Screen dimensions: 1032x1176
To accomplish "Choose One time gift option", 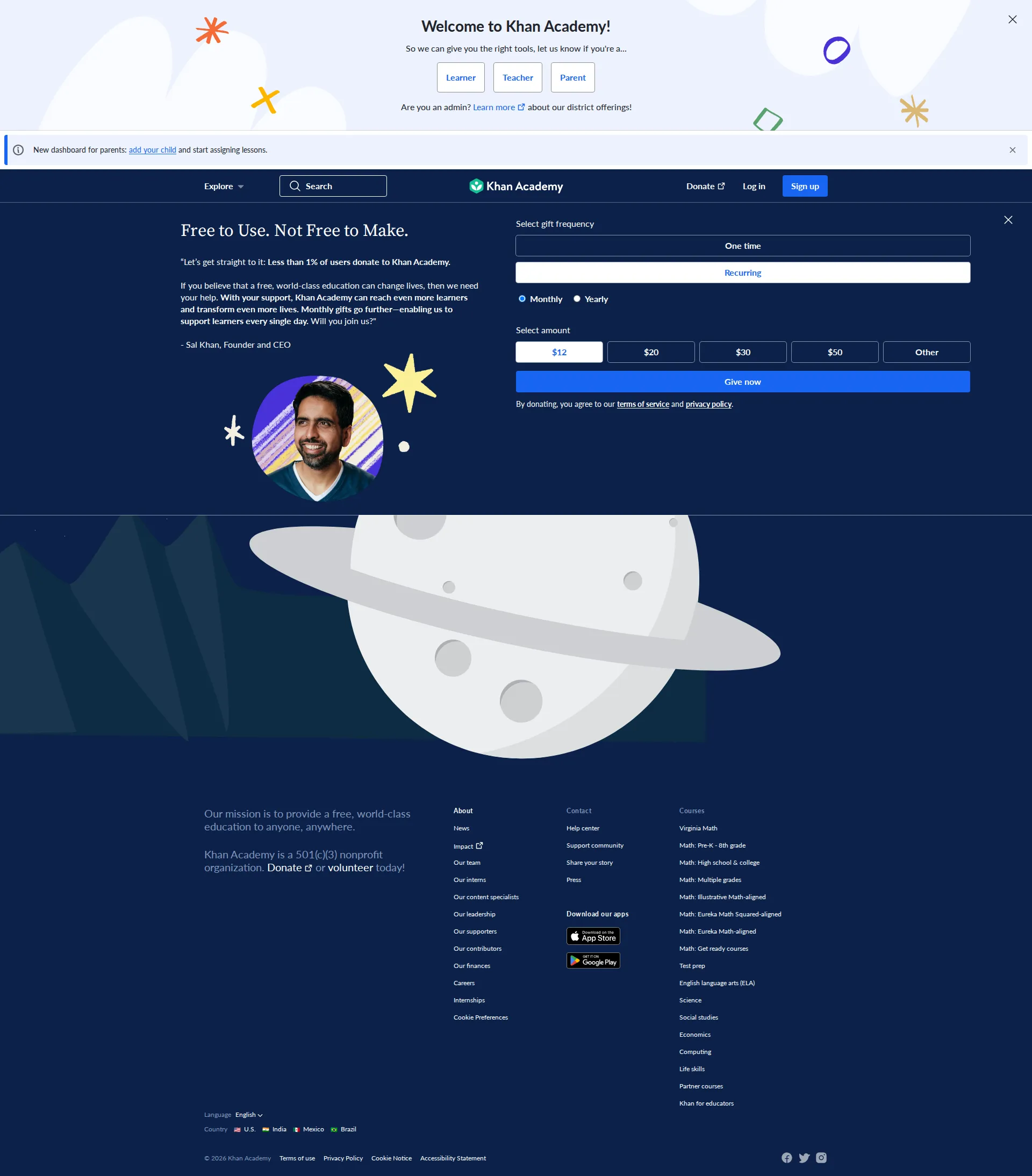I will tap(743, 246).
